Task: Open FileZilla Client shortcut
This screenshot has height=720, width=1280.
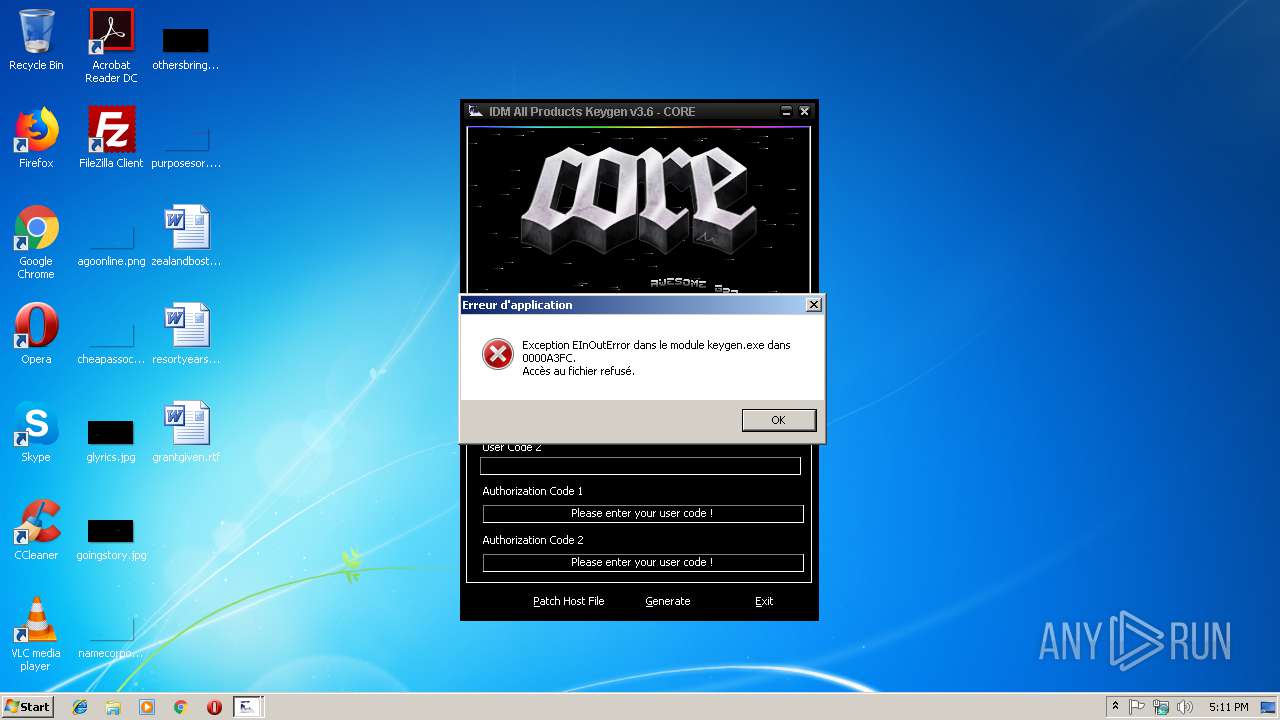Action: [111, 138]
